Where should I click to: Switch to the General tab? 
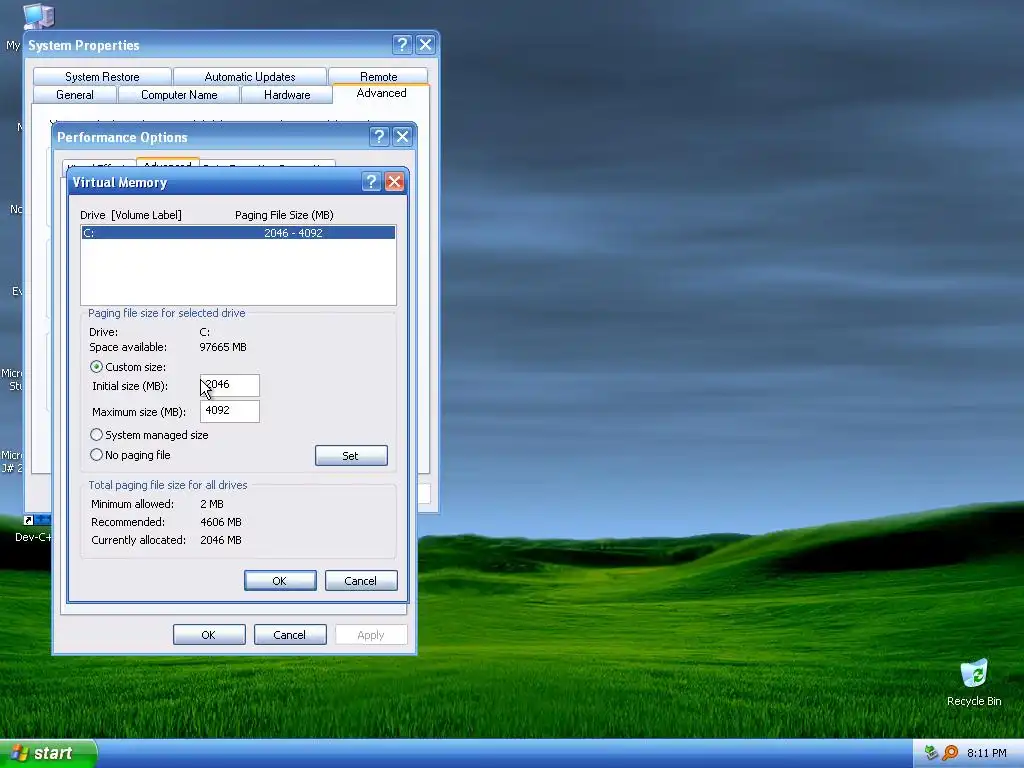(75, 95)
